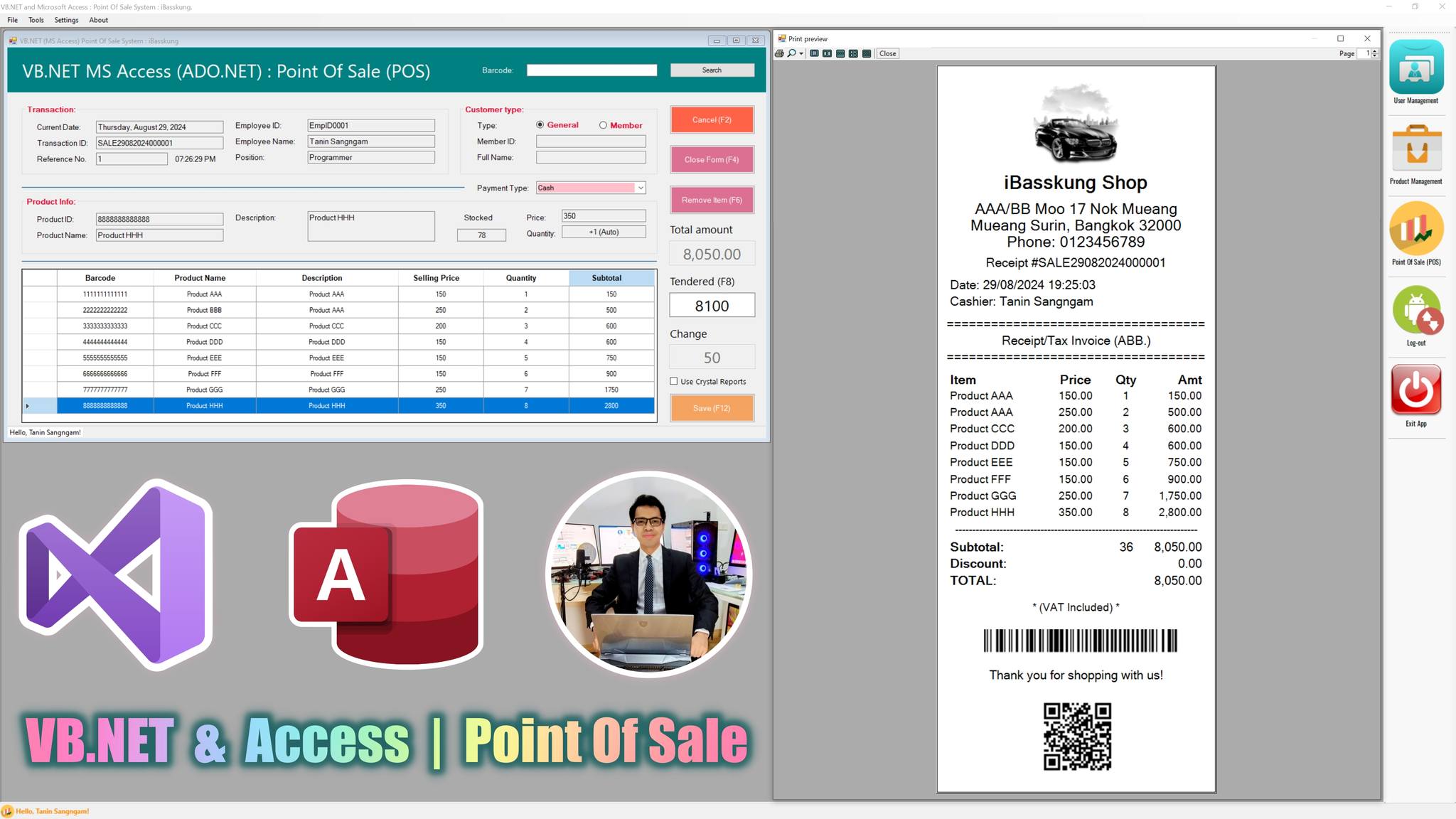Click the Quantity +1 (Auto) field
The height and width of the screenshot is (819, 1456).
(x=604, y=232)
